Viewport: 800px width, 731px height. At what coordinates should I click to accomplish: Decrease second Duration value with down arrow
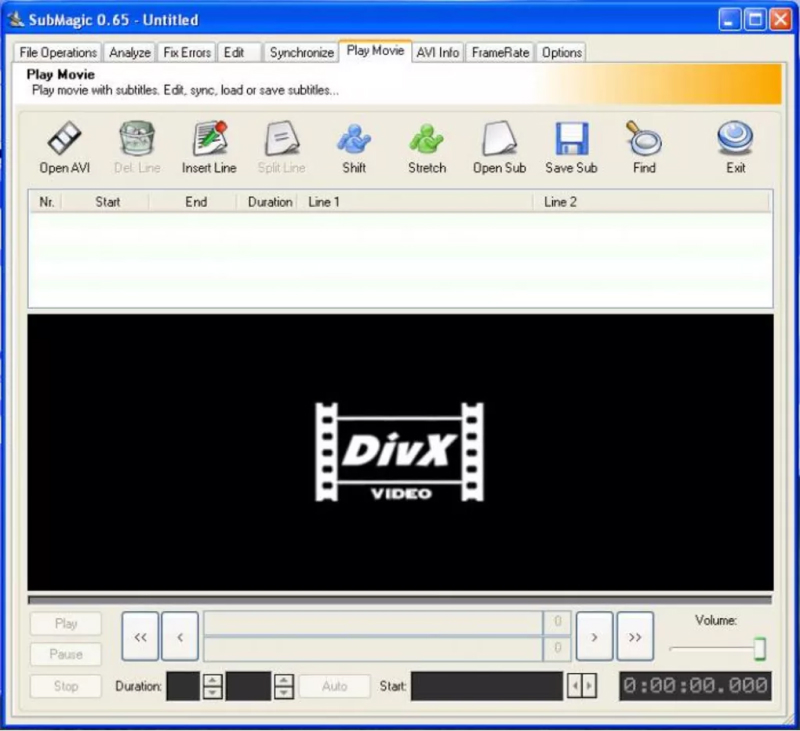tap(284, 692)
